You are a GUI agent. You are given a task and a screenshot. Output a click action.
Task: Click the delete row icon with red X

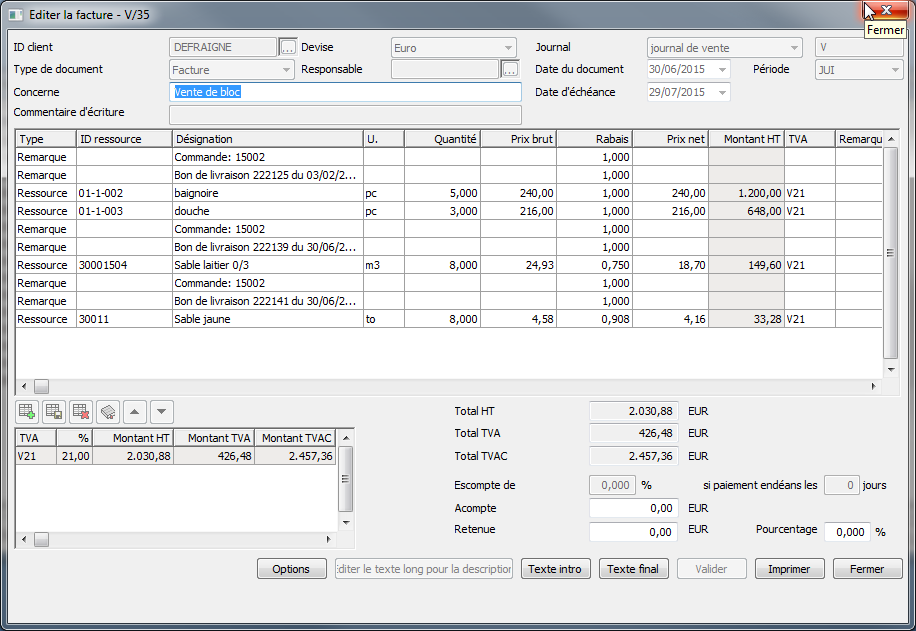click(x=81, y=411)
